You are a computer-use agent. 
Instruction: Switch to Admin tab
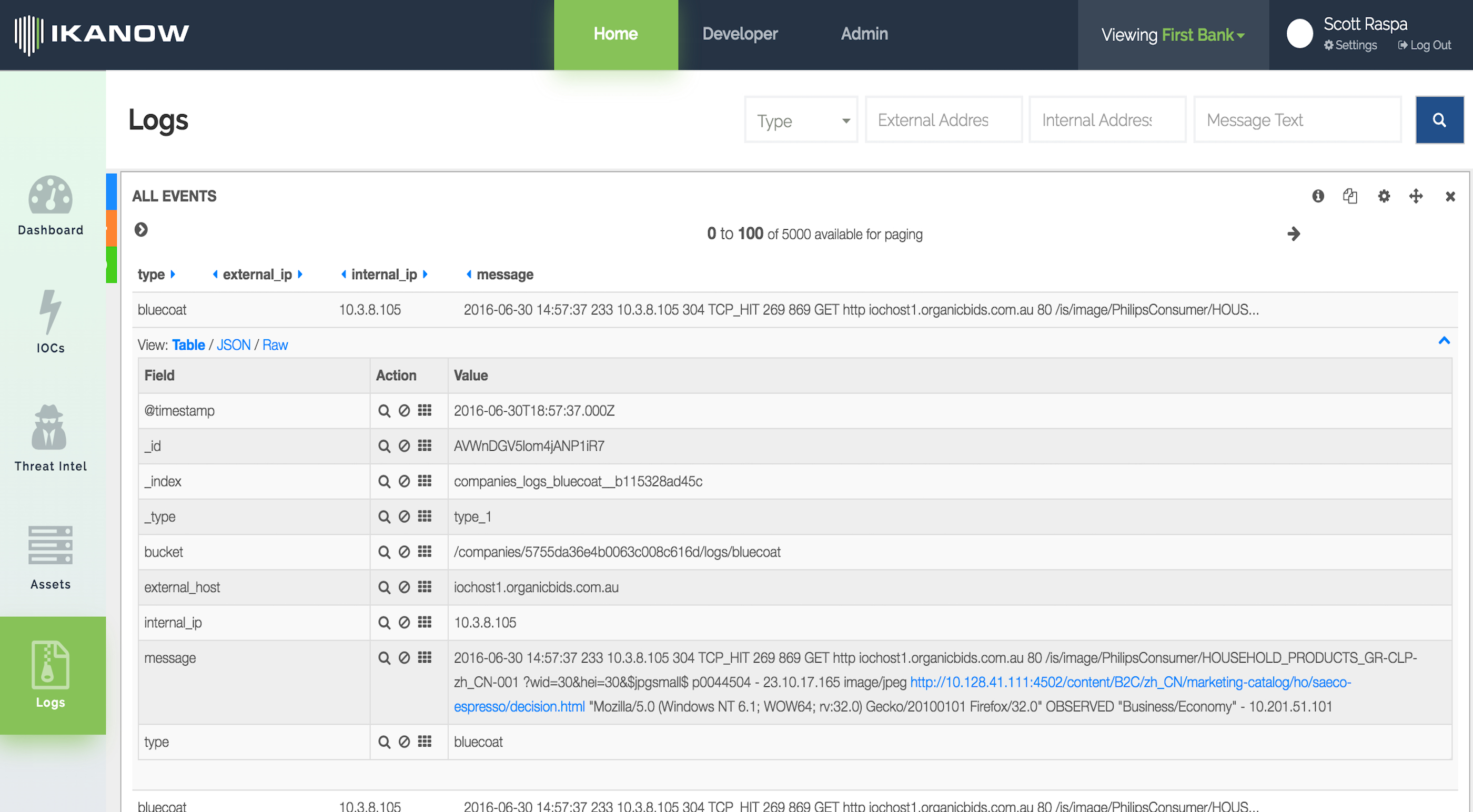click(x=864, y=34)
